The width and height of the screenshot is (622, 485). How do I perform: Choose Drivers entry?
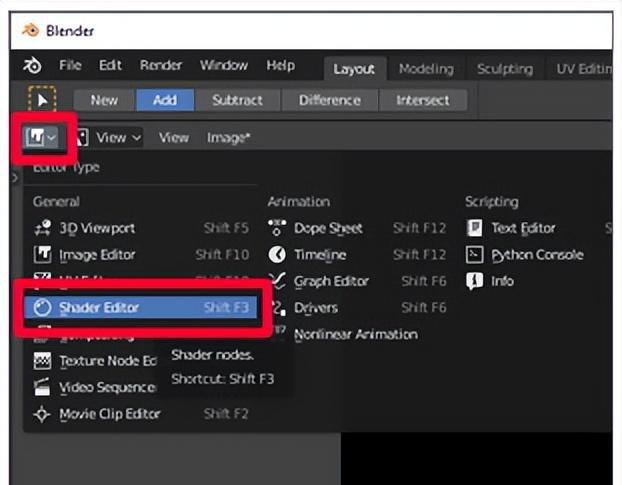[x=357, y=308]
